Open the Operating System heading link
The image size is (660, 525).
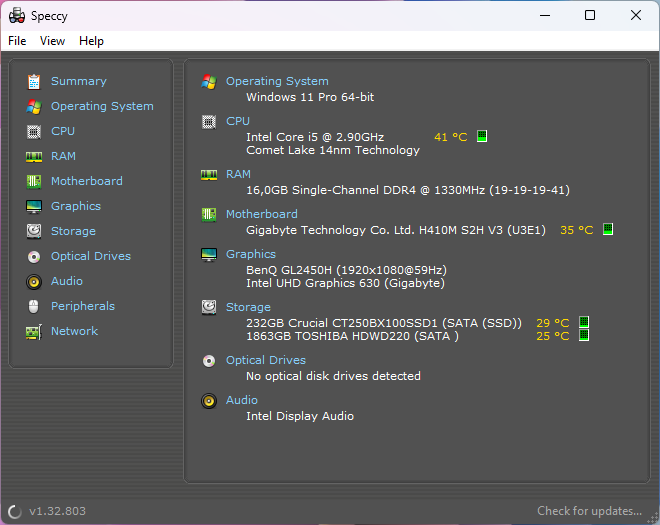277,81
